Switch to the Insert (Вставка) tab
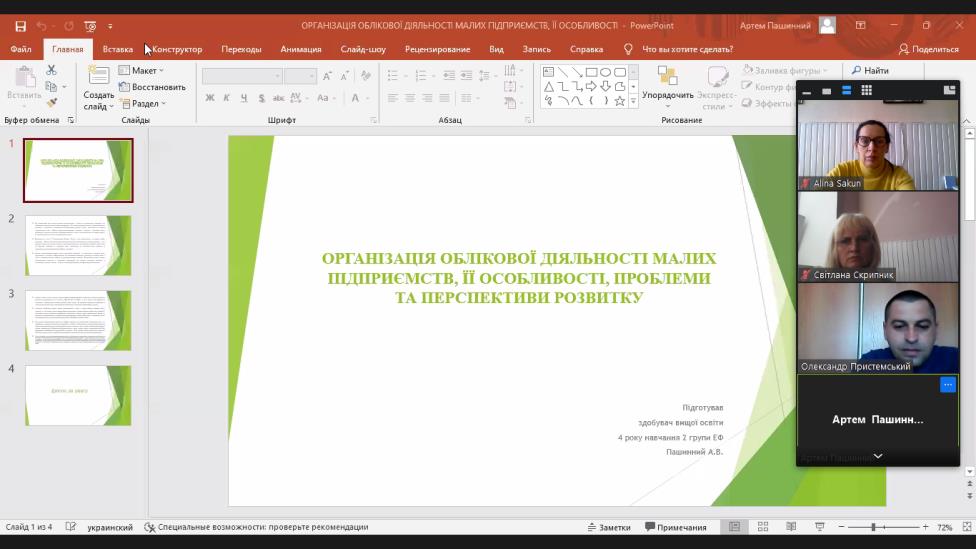The height and width of the screenshot is (549, 976). [118, 49]
